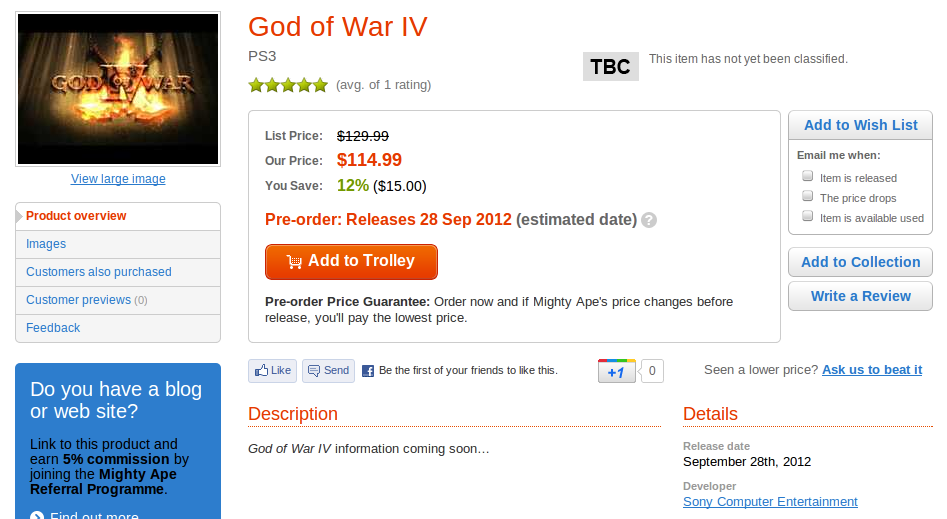Screen dimensions: 947x519
Task: Enable email when item is released
Action: coord(808,177)
